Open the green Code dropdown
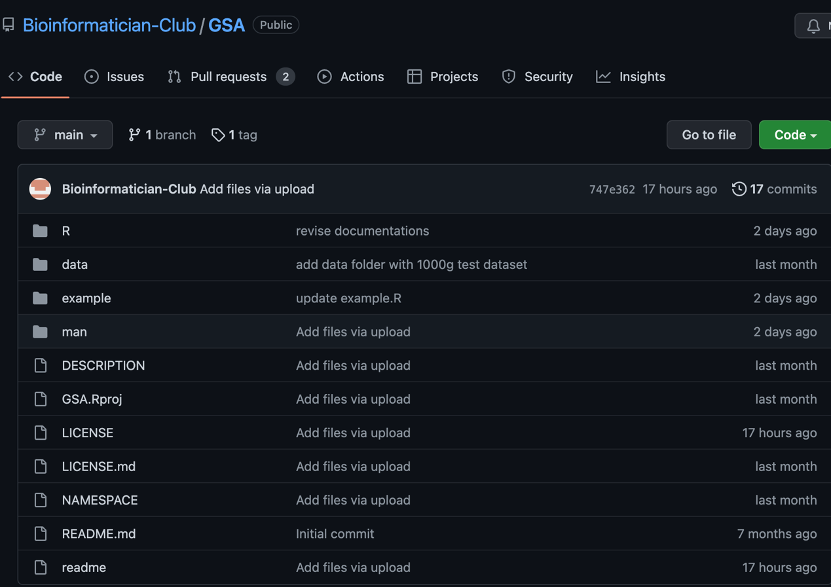Screen dimensions: 832x588 (795, 135)
